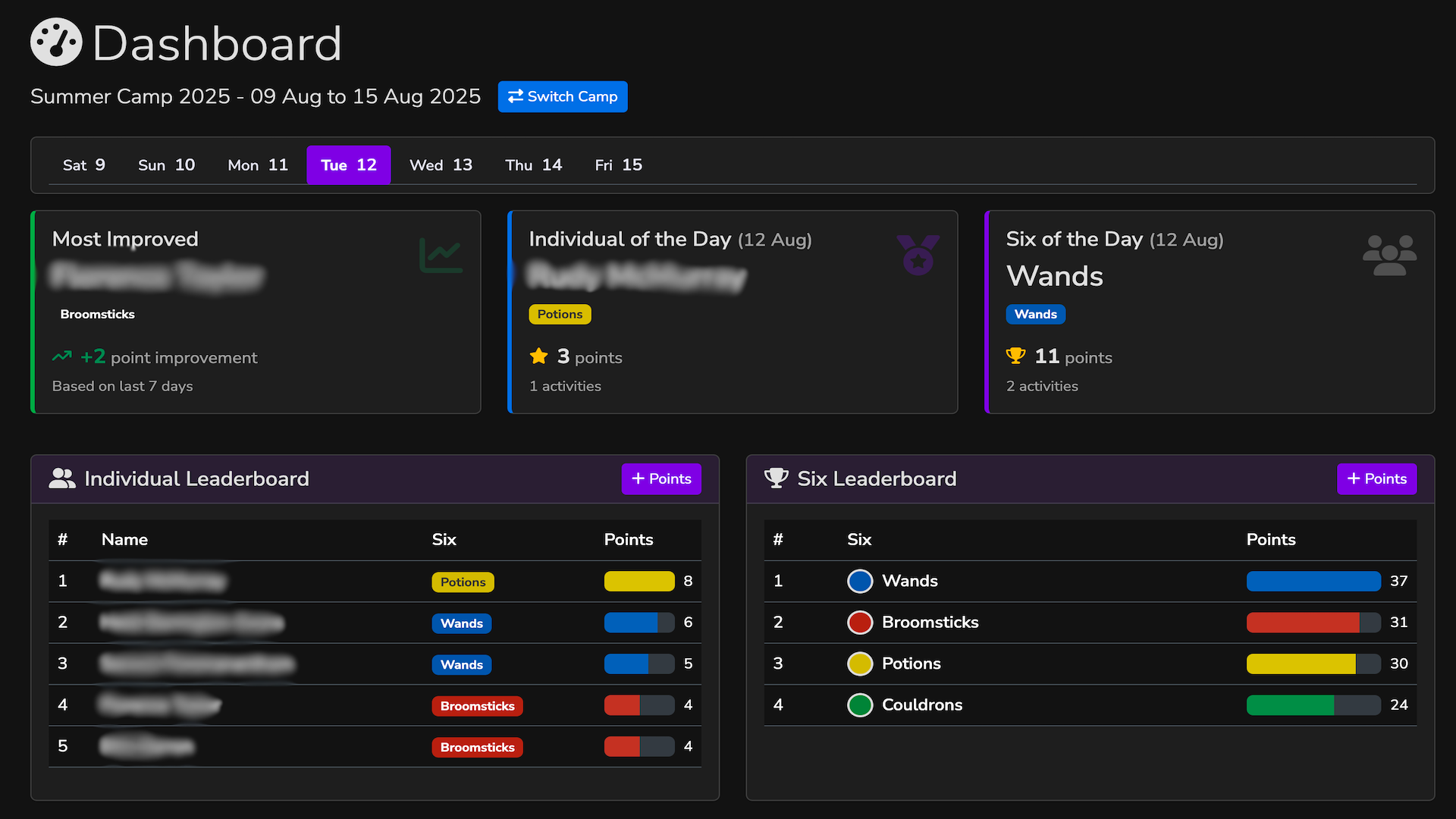The image size is (1456, 819).
Task: Click the group icon on Six of the Day card
Action: point(1390,256)
